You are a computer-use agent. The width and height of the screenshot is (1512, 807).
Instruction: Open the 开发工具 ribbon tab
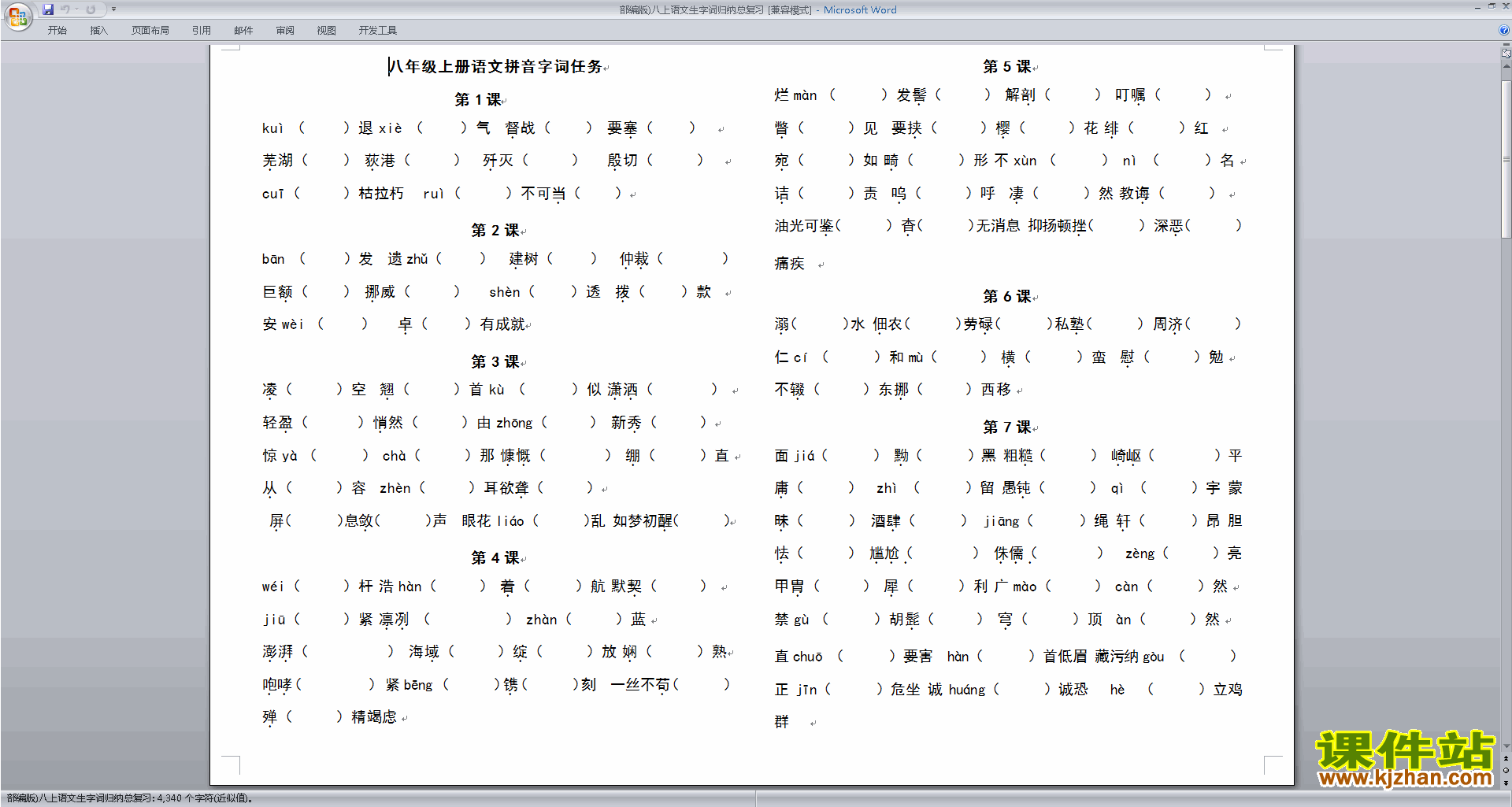click(x=378, y=31)
